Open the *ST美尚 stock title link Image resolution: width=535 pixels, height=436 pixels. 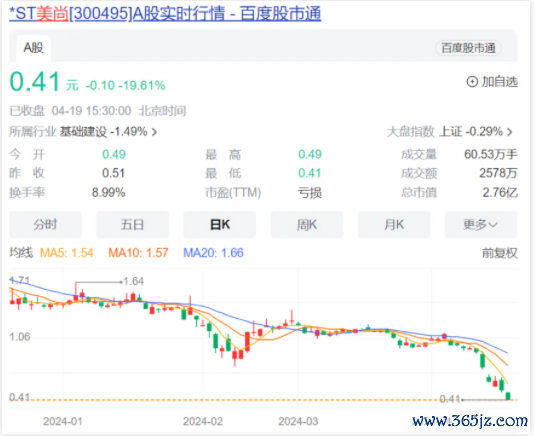[x=165, y=14]
